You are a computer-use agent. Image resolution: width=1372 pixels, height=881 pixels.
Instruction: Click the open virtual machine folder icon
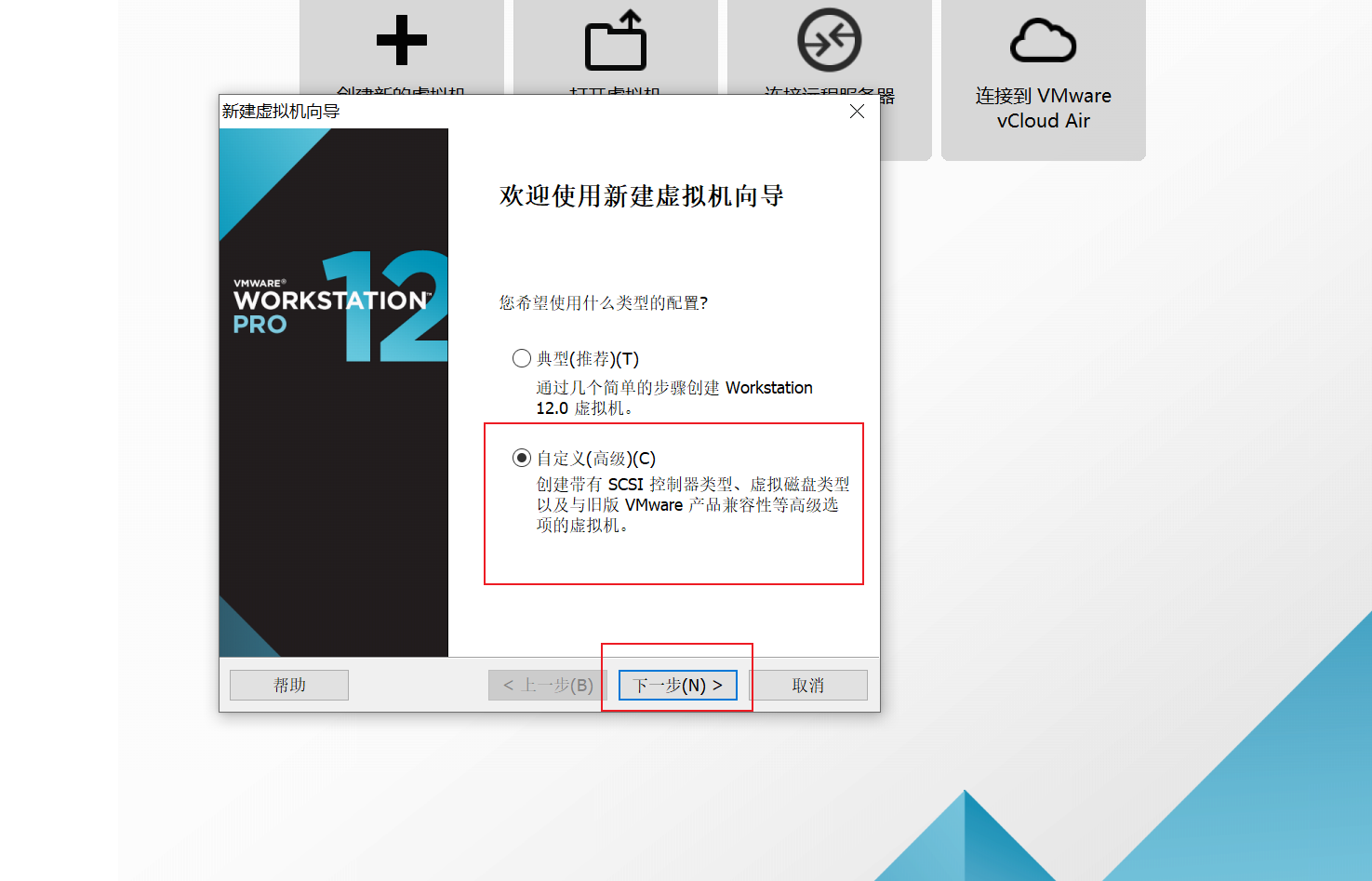[616, 40]
